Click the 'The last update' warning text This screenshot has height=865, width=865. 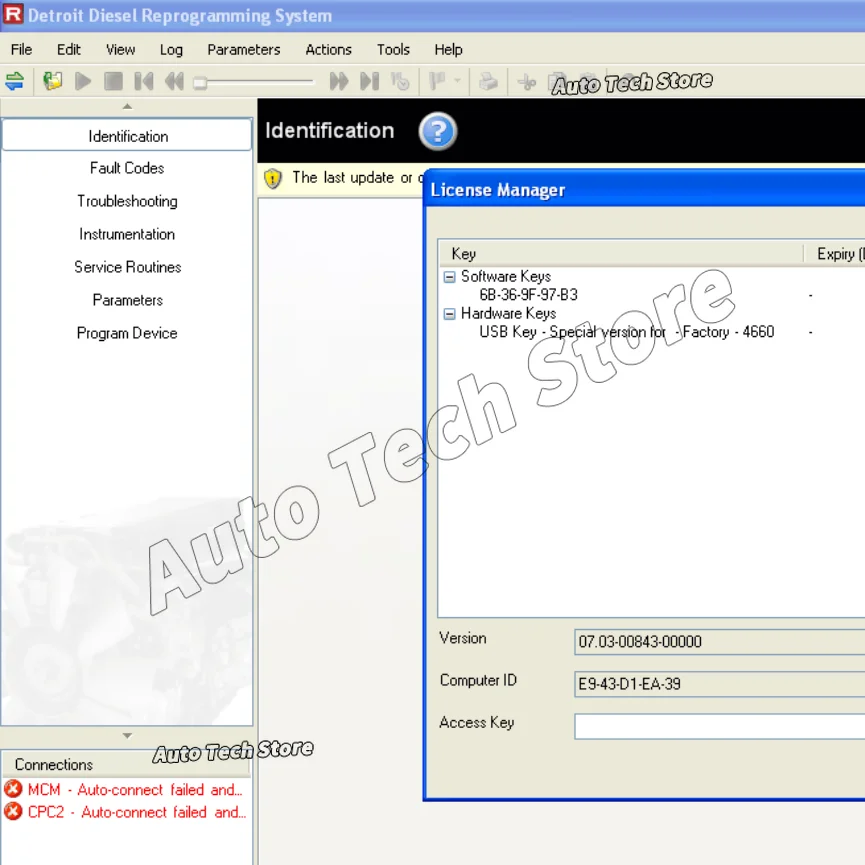coord(357,178)
